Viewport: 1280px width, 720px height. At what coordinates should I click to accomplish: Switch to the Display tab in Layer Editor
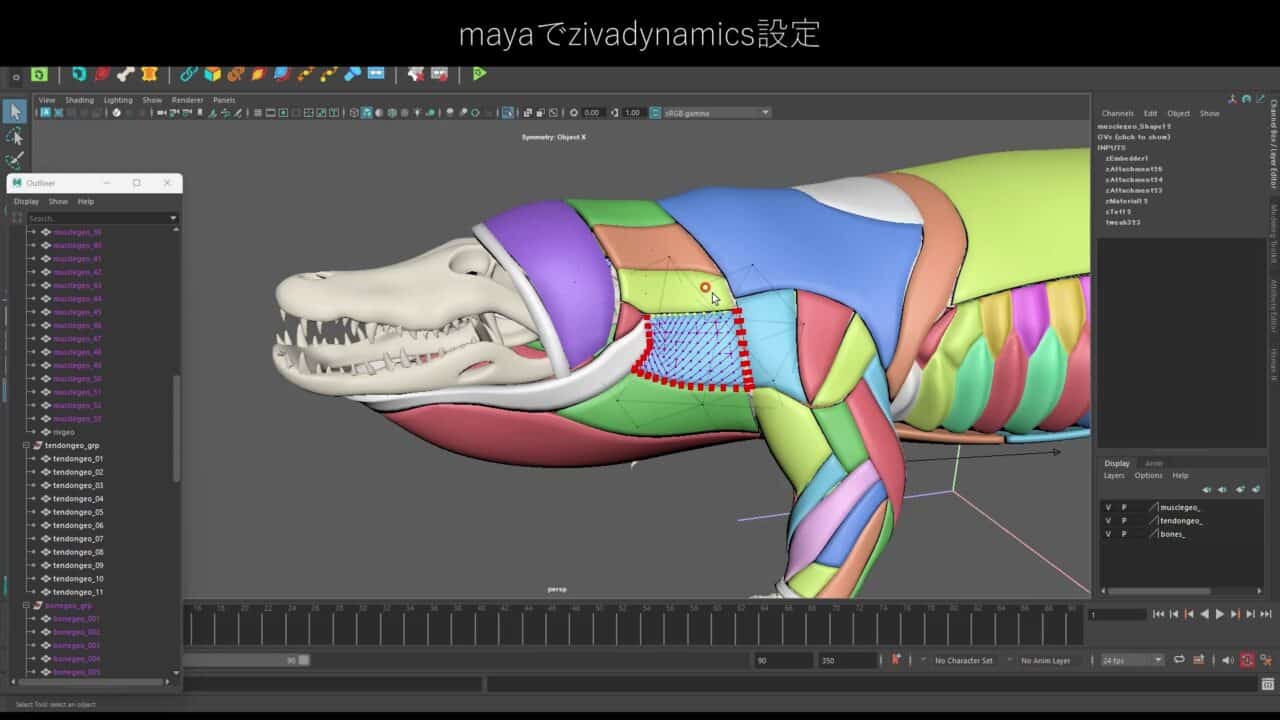[1117, 463]
